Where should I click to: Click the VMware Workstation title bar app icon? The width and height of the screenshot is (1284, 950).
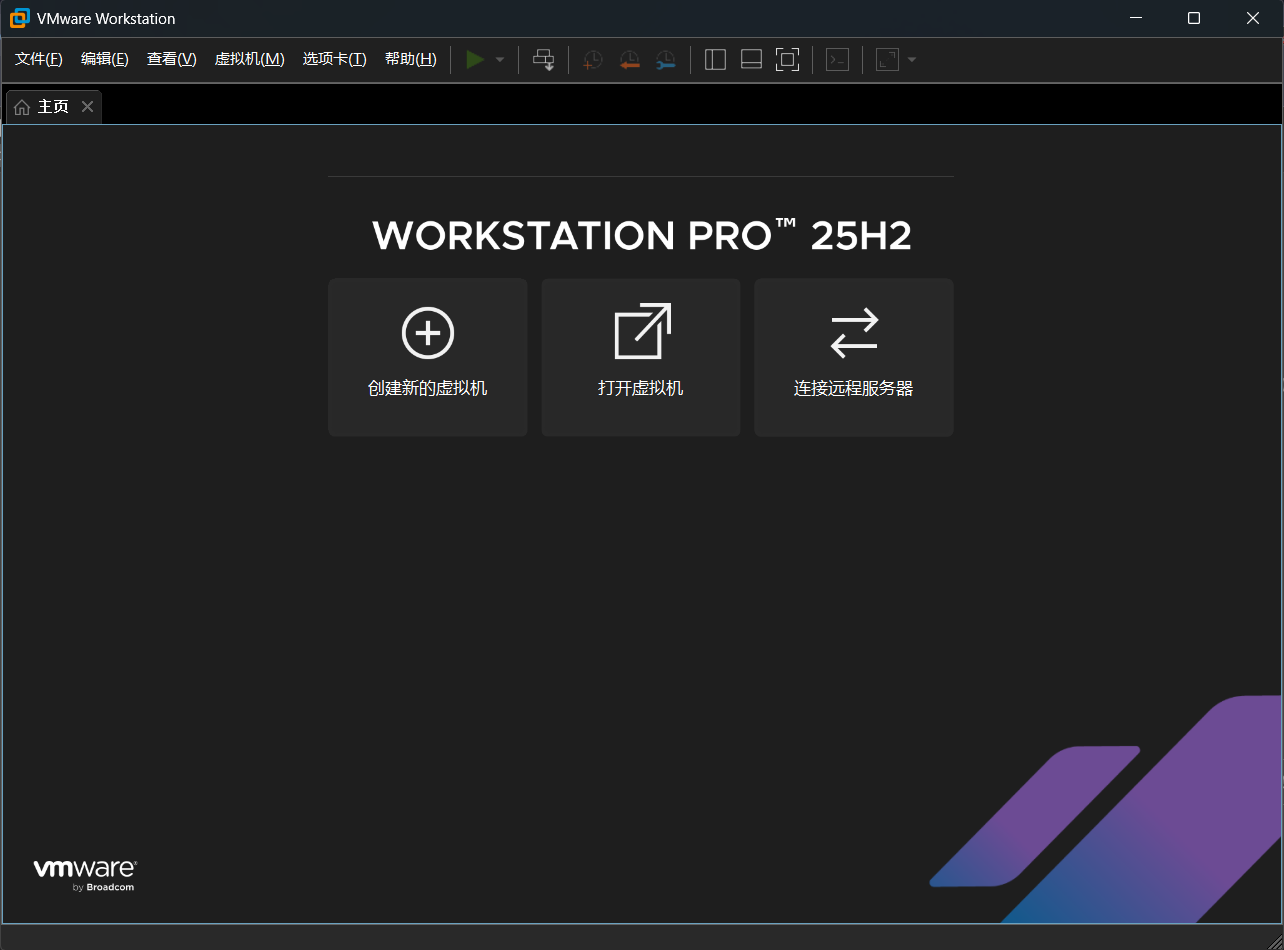20,18
